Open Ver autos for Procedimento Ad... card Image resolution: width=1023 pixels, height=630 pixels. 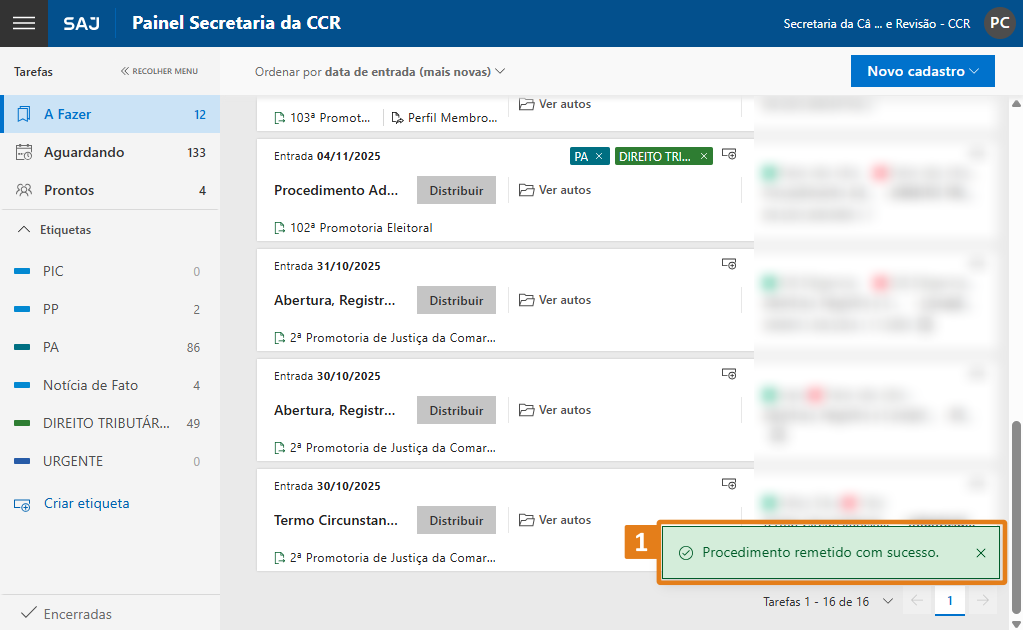[x=555, y=190]
